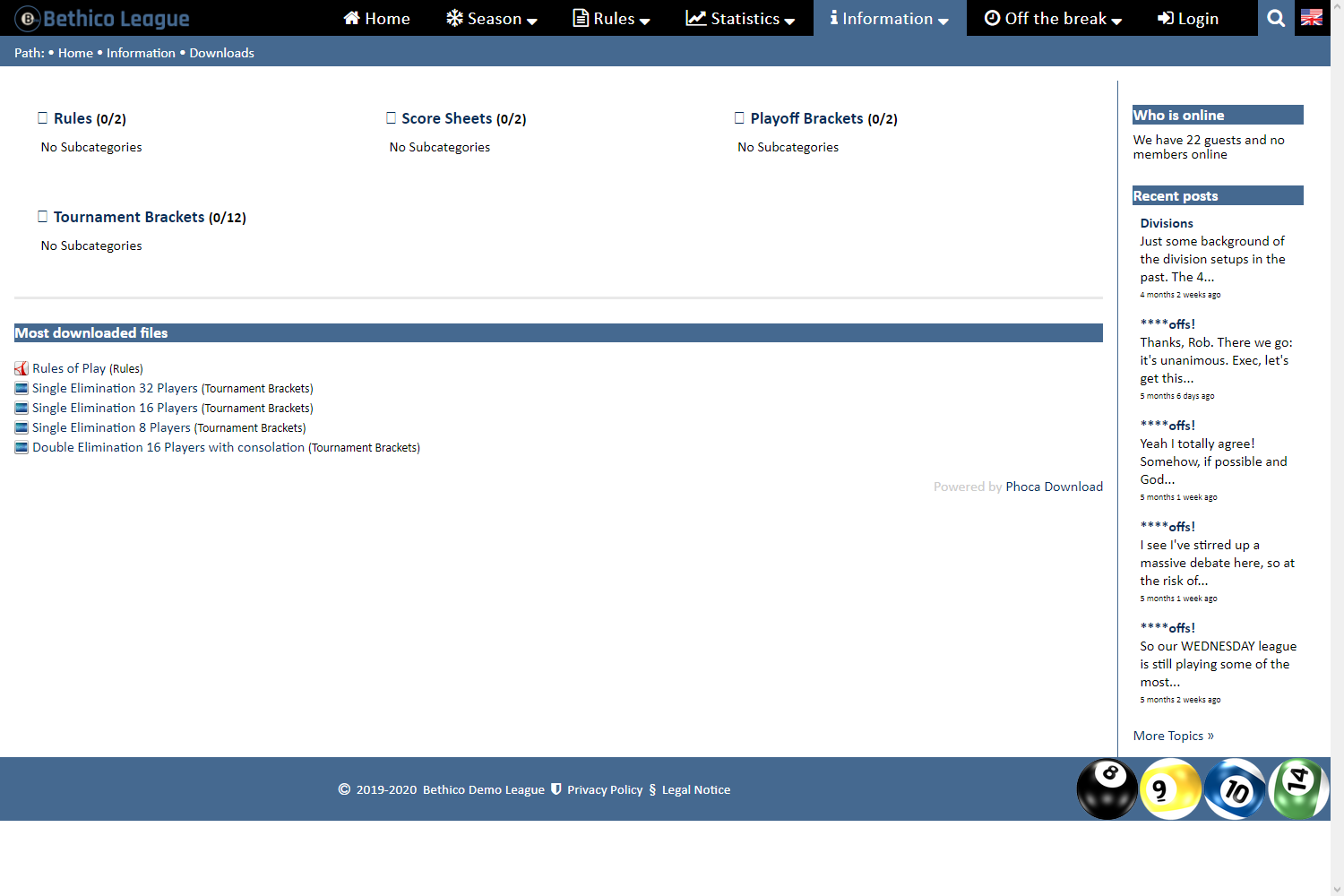Open the Playoff Brackets category
The image size is (1344, 896).
806,118
